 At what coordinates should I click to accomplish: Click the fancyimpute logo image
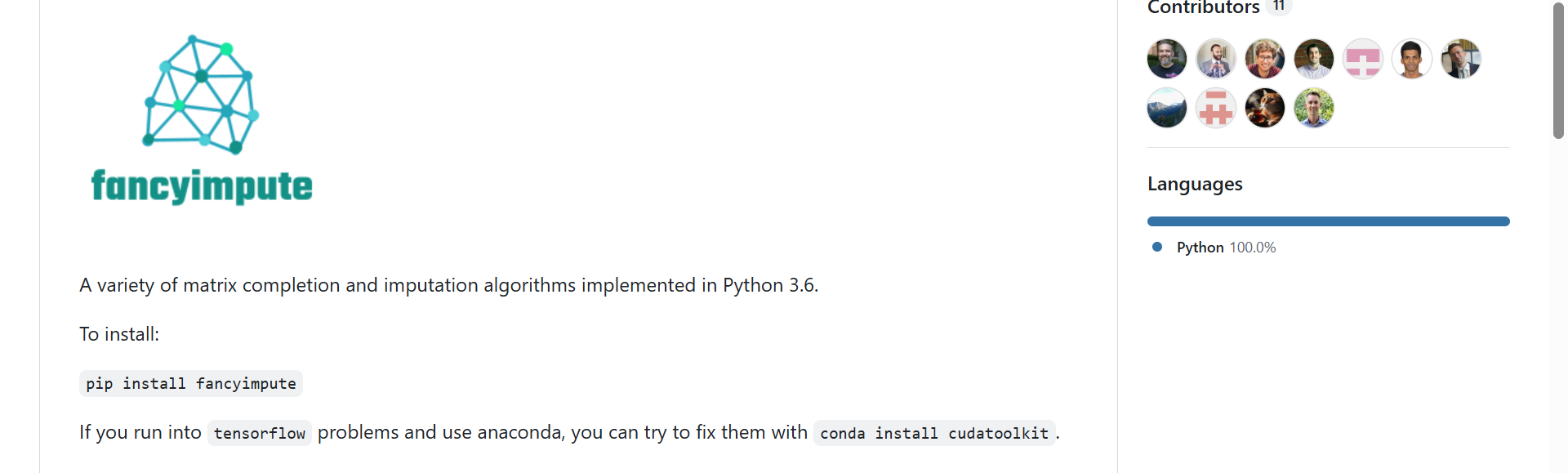[x=202, y=120]
